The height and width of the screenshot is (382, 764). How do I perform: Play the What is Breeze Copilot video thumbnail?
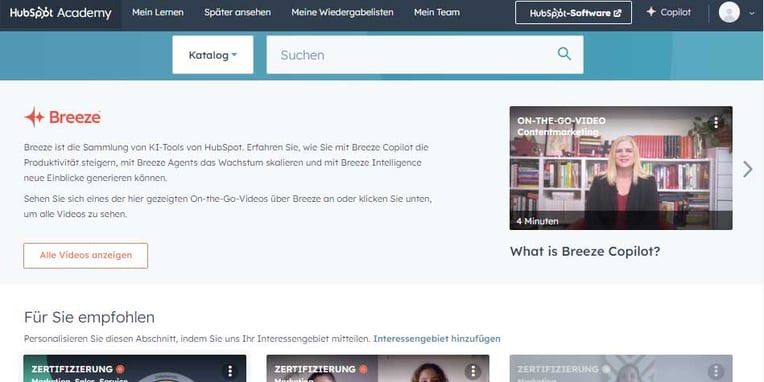pyautogui.click(x=621, y=168)
